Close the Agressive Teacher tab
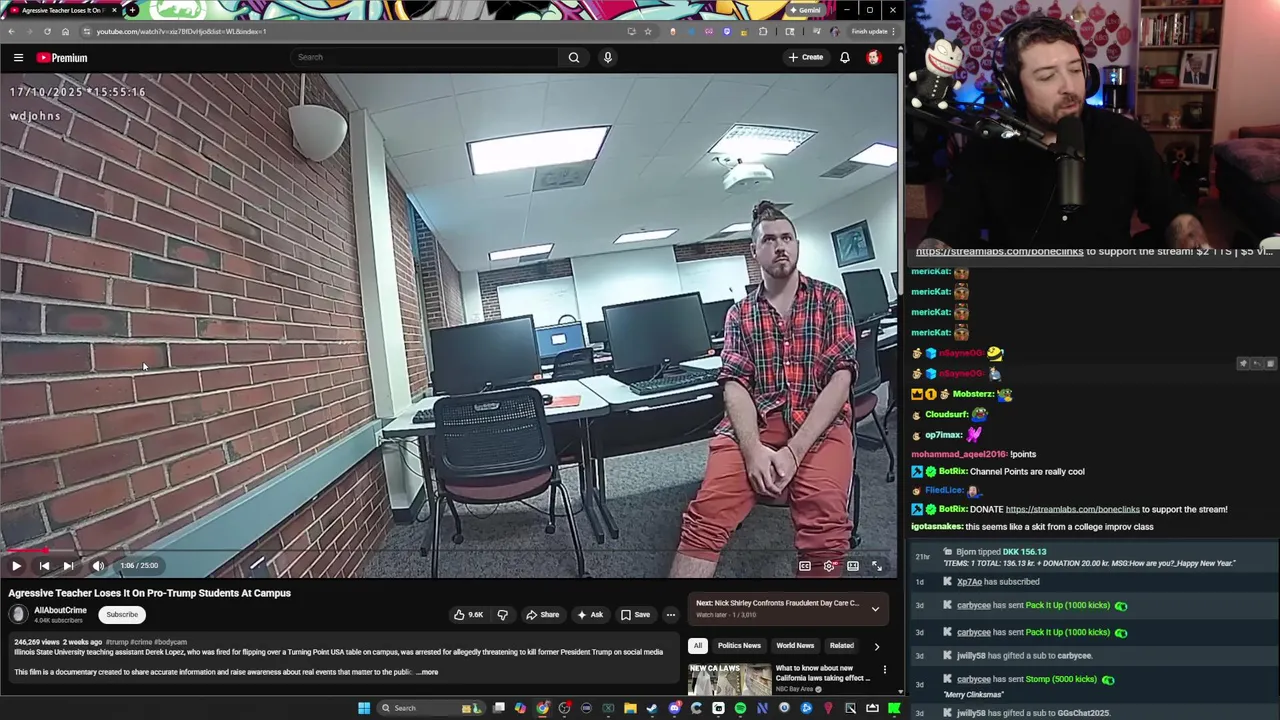 coord(114,10)
